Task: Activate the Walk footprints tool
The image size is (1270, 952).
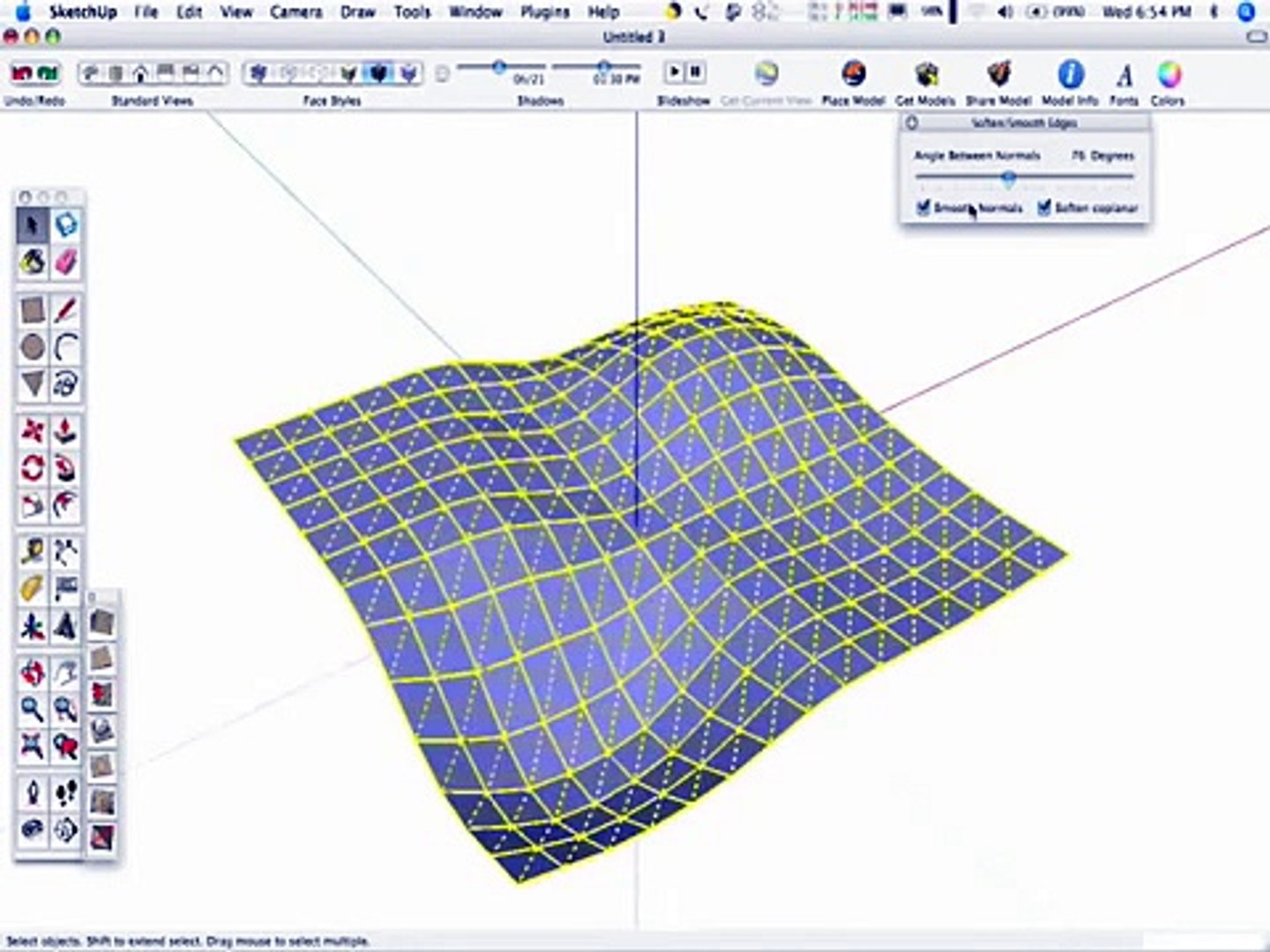Action: pyautogui.click(x=66, y=794)
